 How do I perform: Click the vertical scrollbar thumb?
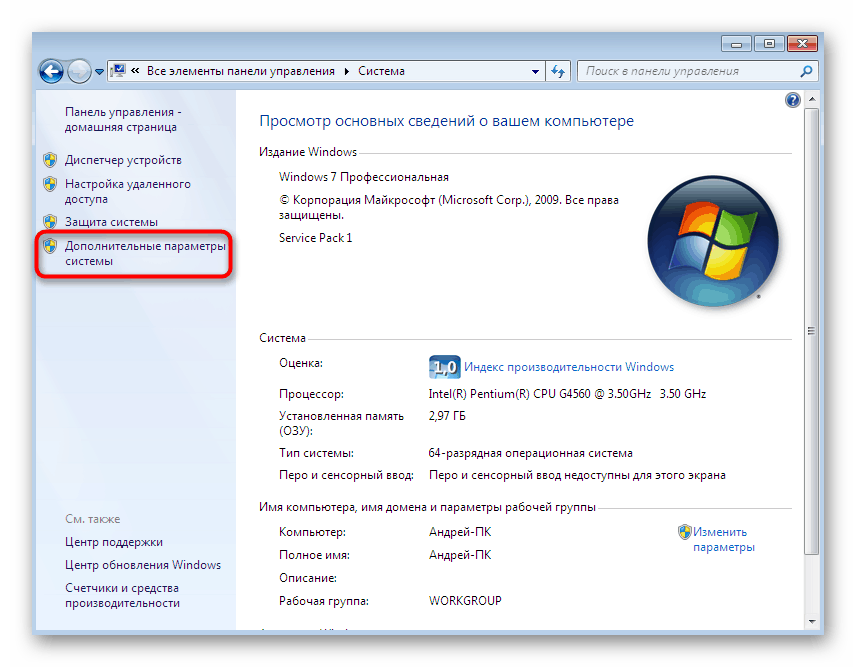click(812, 331)
